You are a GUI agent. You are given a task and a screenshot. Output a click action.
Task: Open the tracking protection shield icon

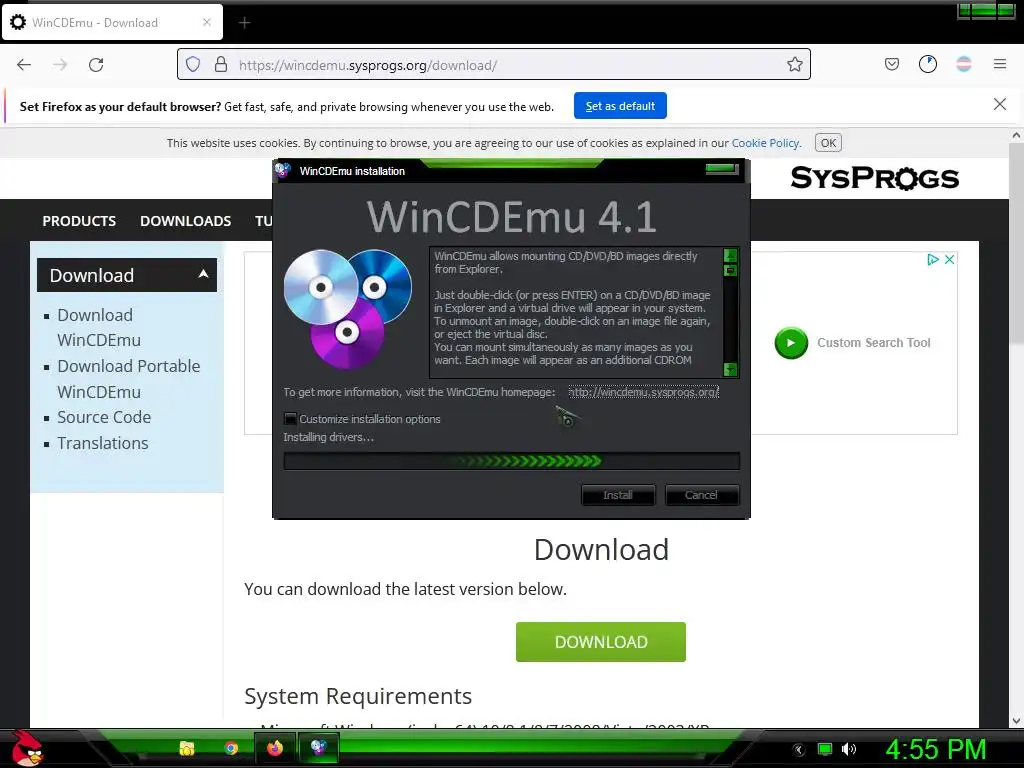(x=193, y=65)
